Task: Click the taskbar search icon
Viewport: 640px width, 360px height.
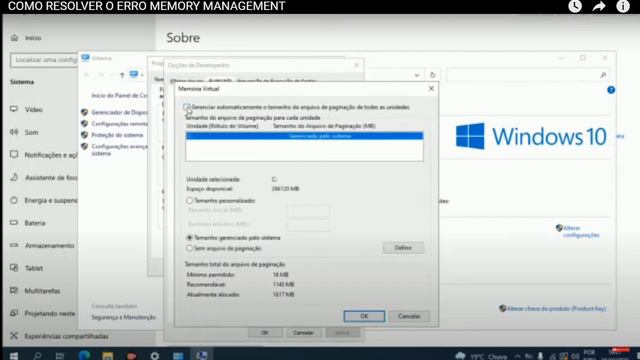Action: [x=37, y=356]
